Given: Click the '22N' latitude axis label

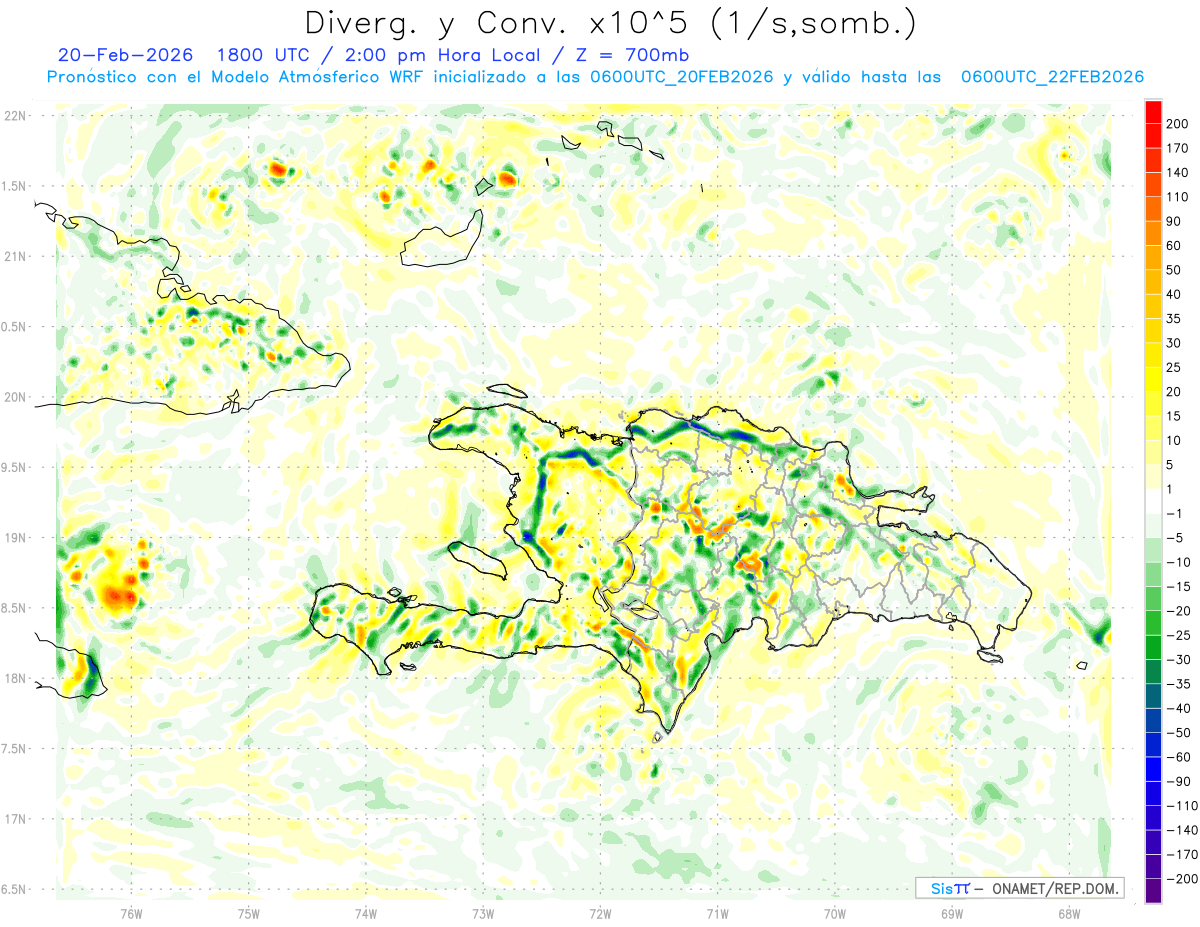Looking at the screenshot, I should [x=17, y=116].
